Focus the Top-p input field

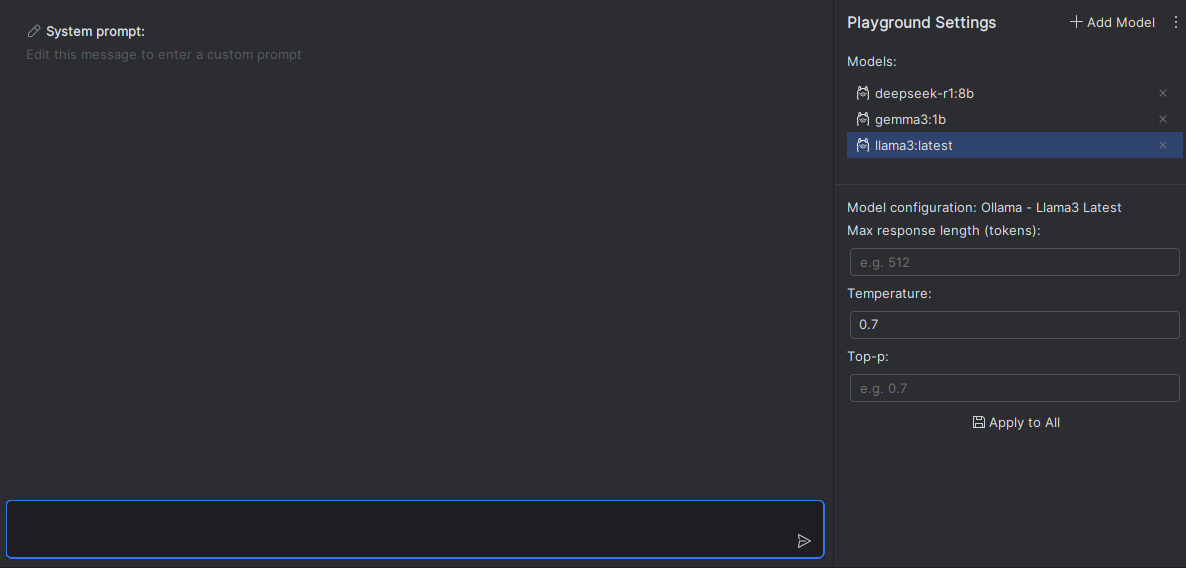pyautogui.click(x=1014, y=388)
